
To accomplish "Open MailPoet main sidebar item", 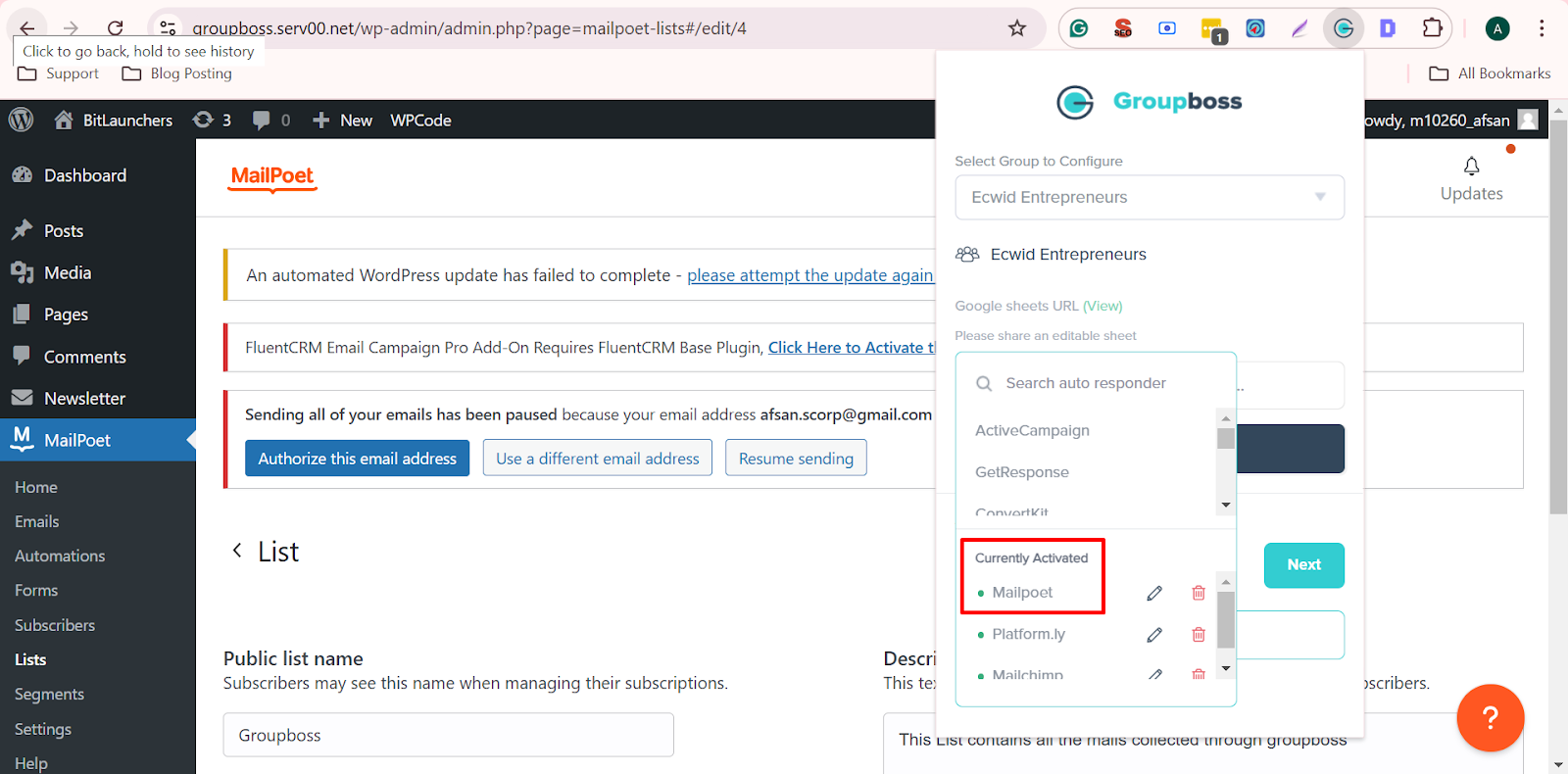I will pyautogui.click(x=98, y=440).
